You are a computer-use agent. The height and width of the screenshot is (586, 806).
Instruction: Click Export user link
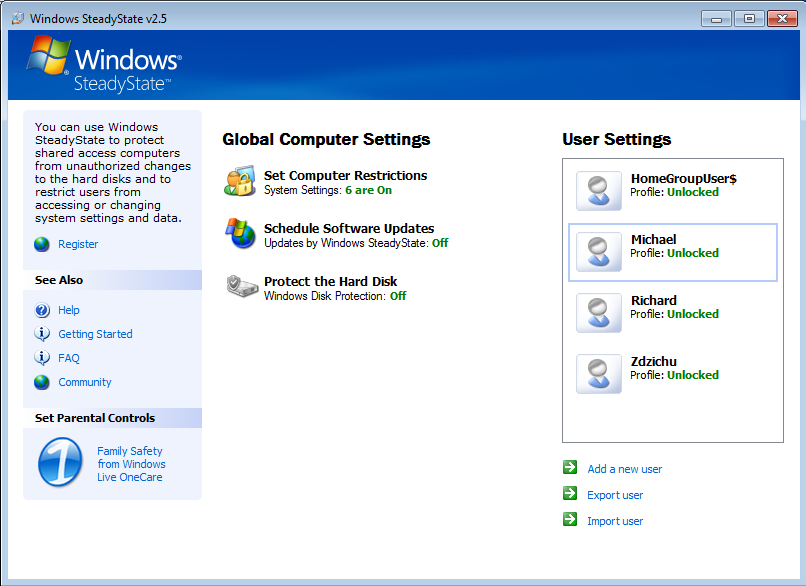615,495
